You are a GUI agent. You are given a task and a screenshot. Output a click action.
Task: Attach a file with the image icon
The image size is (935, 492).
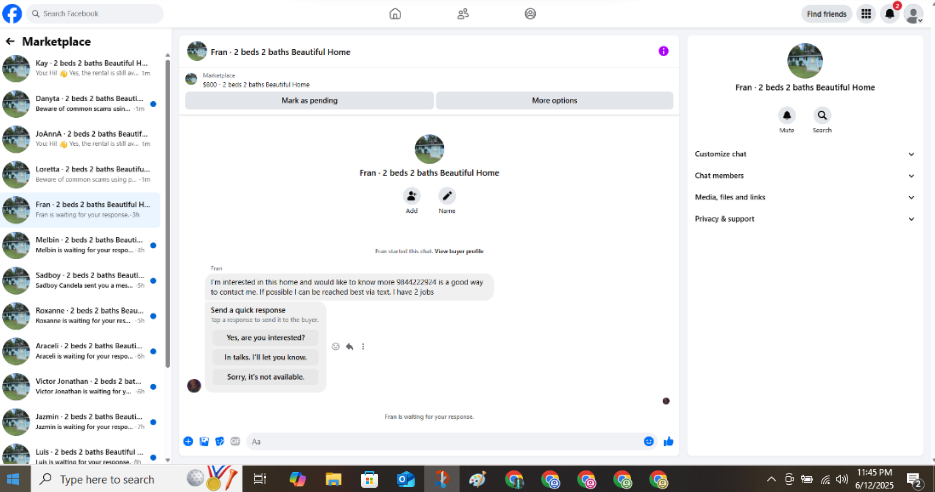[204, 441]
